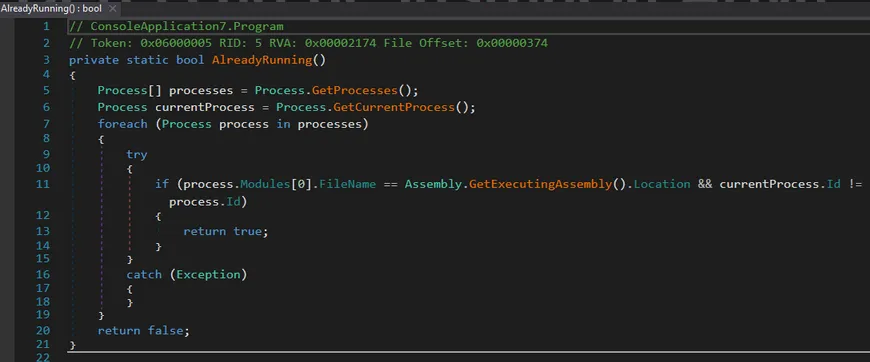Click the Exception type in catch clause
Image resolution: width=870 pixels, height=362 pixels.
[x=208, y=274]
